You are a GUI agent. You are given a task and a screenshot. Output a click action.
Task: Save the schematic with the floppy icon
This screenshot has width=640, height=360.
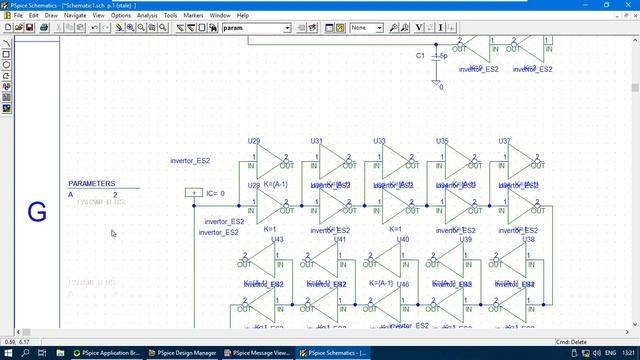tap(29, 28)
